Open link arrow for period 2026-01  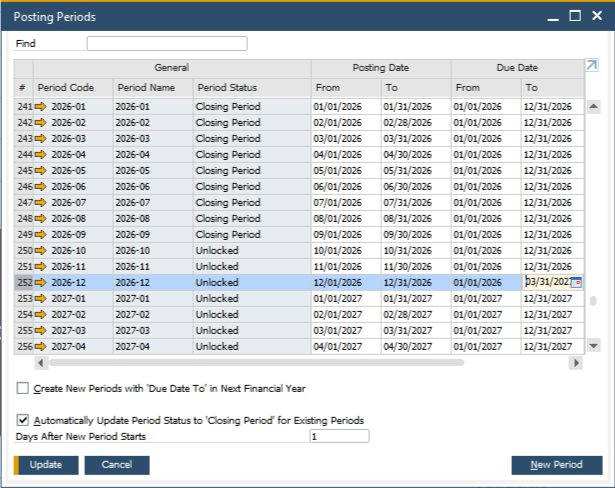point(40,107)
